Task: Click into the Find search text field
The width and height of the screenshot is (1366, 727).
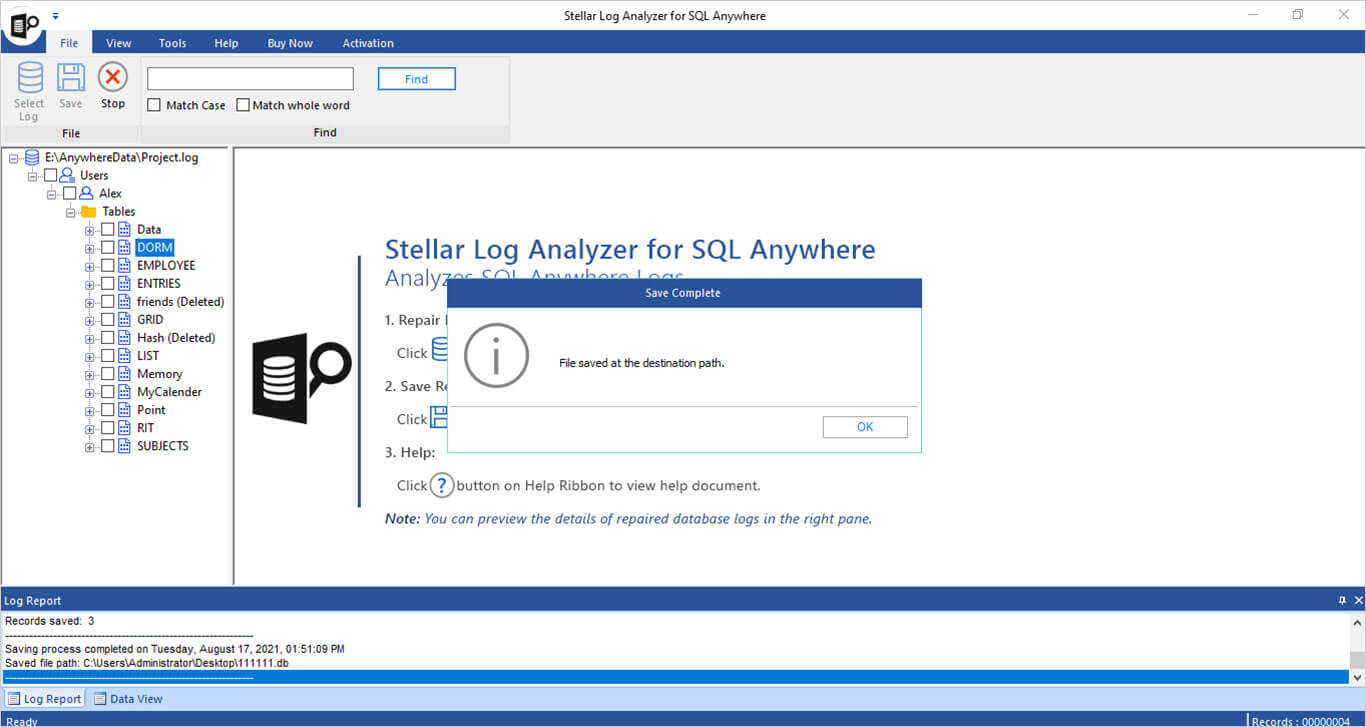Action: click(x=250, y=79)
